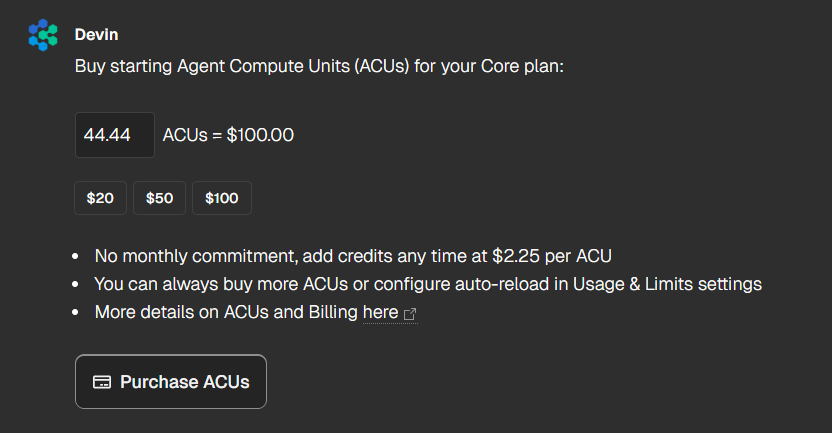The height and width of the screenshot is (433, 832).
Task: Click the "More details on ACUs and Billing" text
Action: coord(226,313)
